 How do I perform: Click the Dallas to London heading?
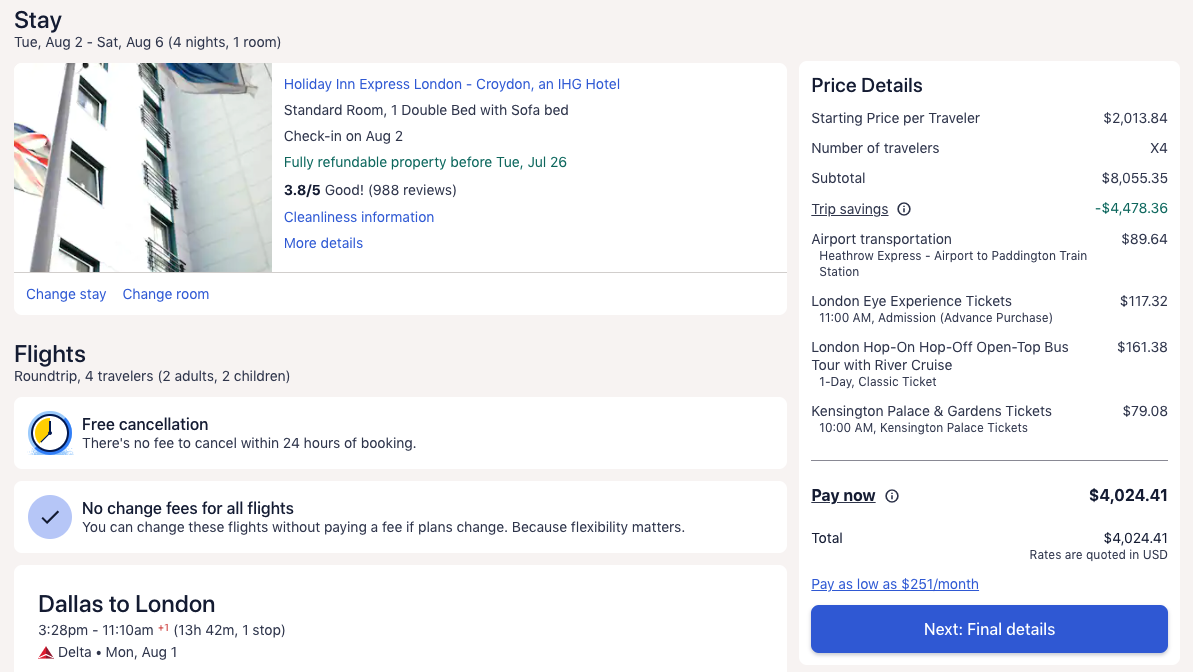coord(126,604)
